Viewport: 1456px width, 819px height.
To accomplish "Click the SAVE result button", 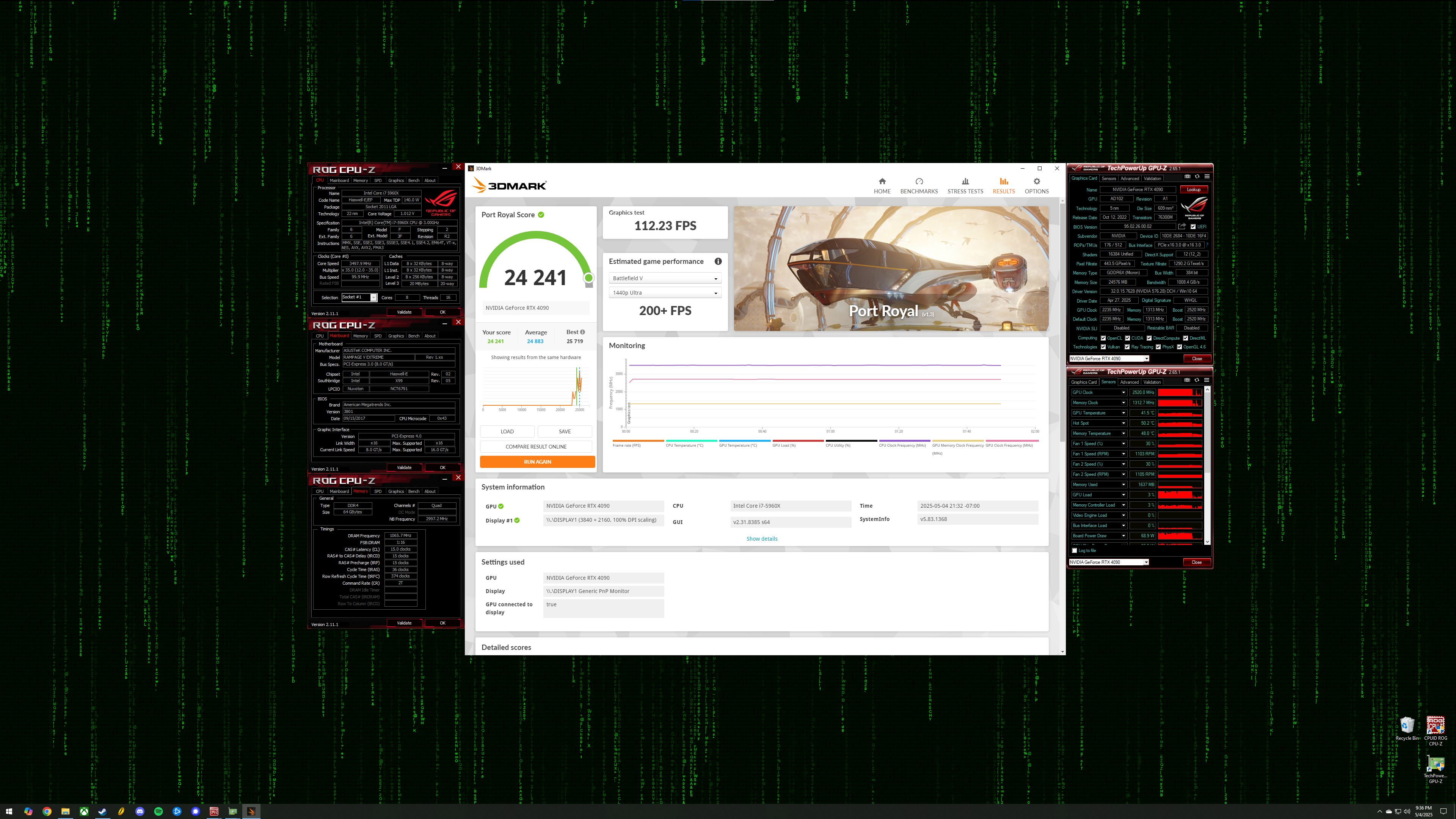I will click(x=565, y=431).
